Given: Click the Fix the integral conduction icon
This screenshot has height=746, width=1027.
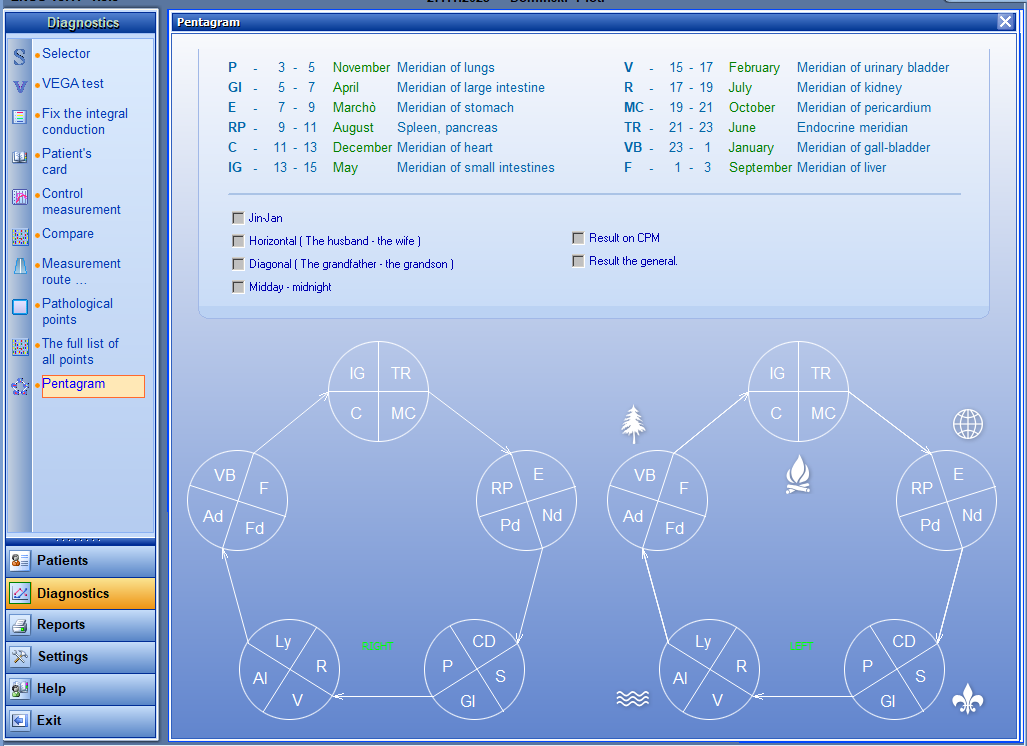Looking at the screenshot, I should tap(20, 117).
